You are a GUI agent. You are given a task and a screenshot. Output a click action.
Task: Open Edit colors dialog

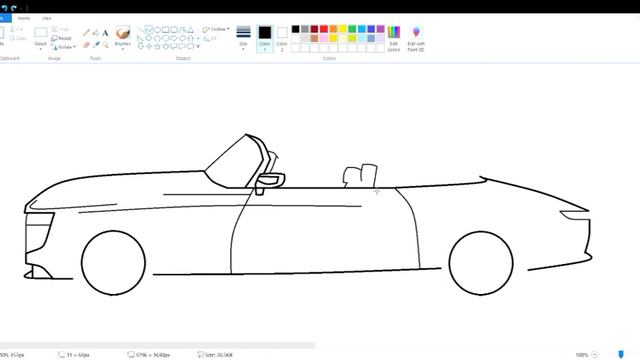pos(394,38)
